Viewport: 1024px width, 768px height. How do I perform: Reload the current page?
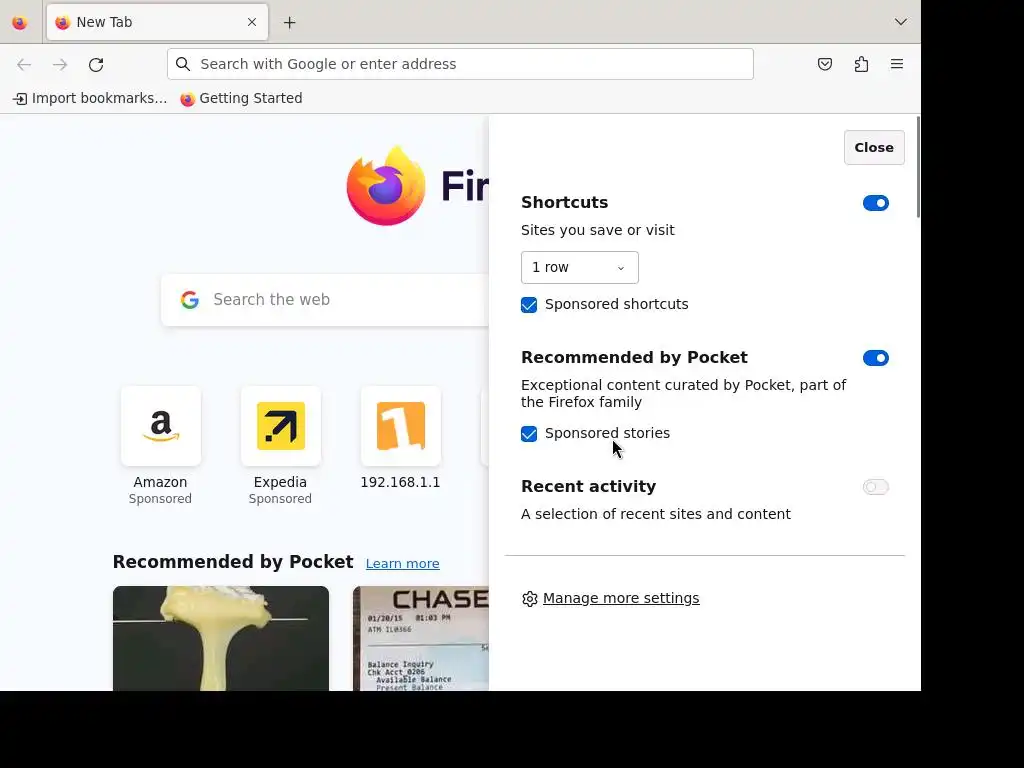pos(96,64)
